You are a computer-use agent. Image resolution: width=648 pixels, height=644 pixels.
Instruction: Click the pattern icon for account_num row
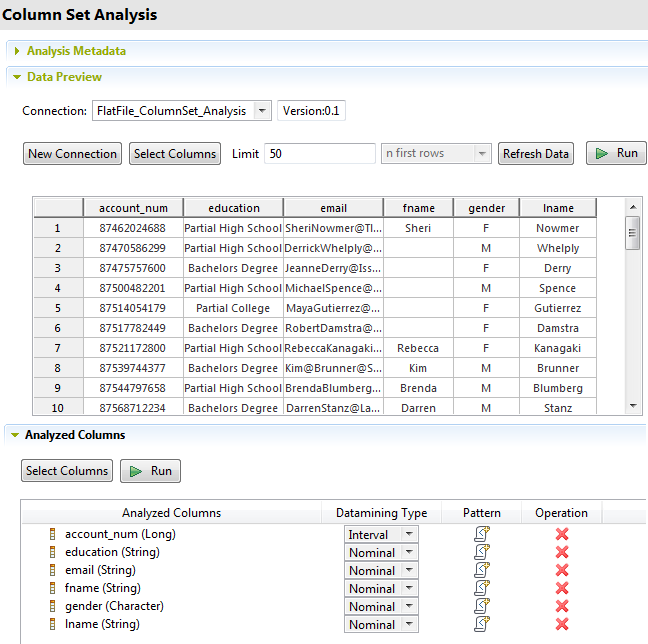tap(482, 534)
